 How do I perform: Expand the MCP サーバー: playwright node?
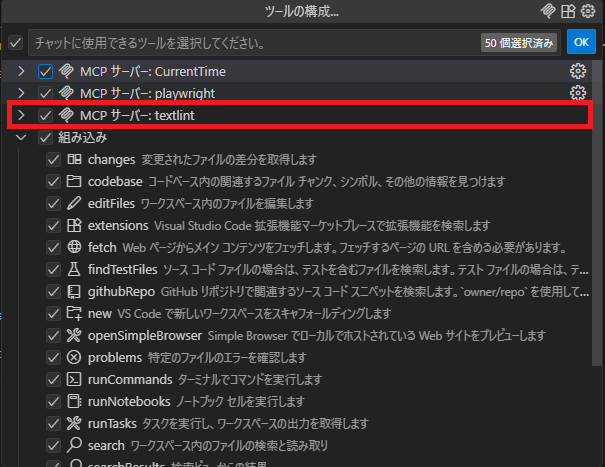coord(22,93)
